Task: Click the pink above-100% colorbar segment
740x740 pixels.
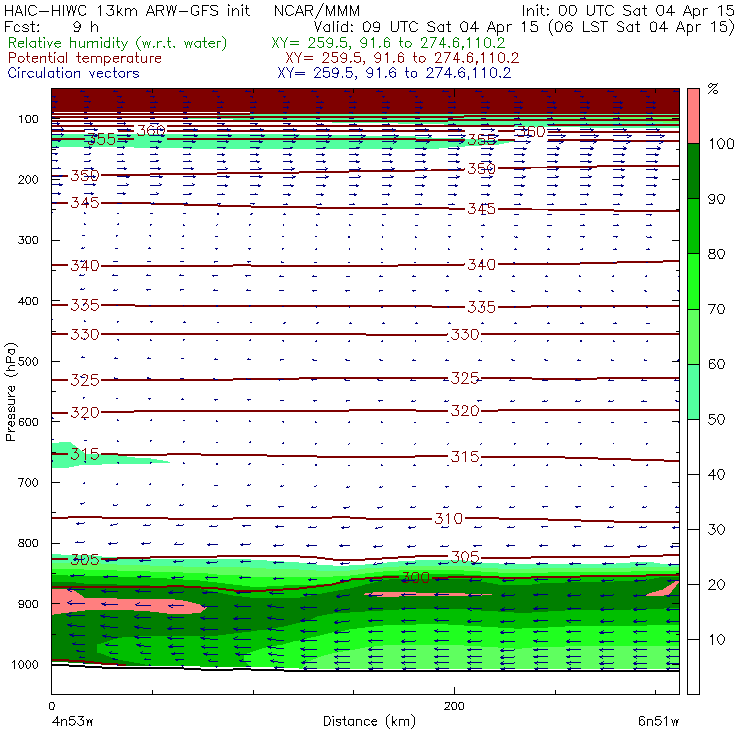Action: [x=693, y=116]
